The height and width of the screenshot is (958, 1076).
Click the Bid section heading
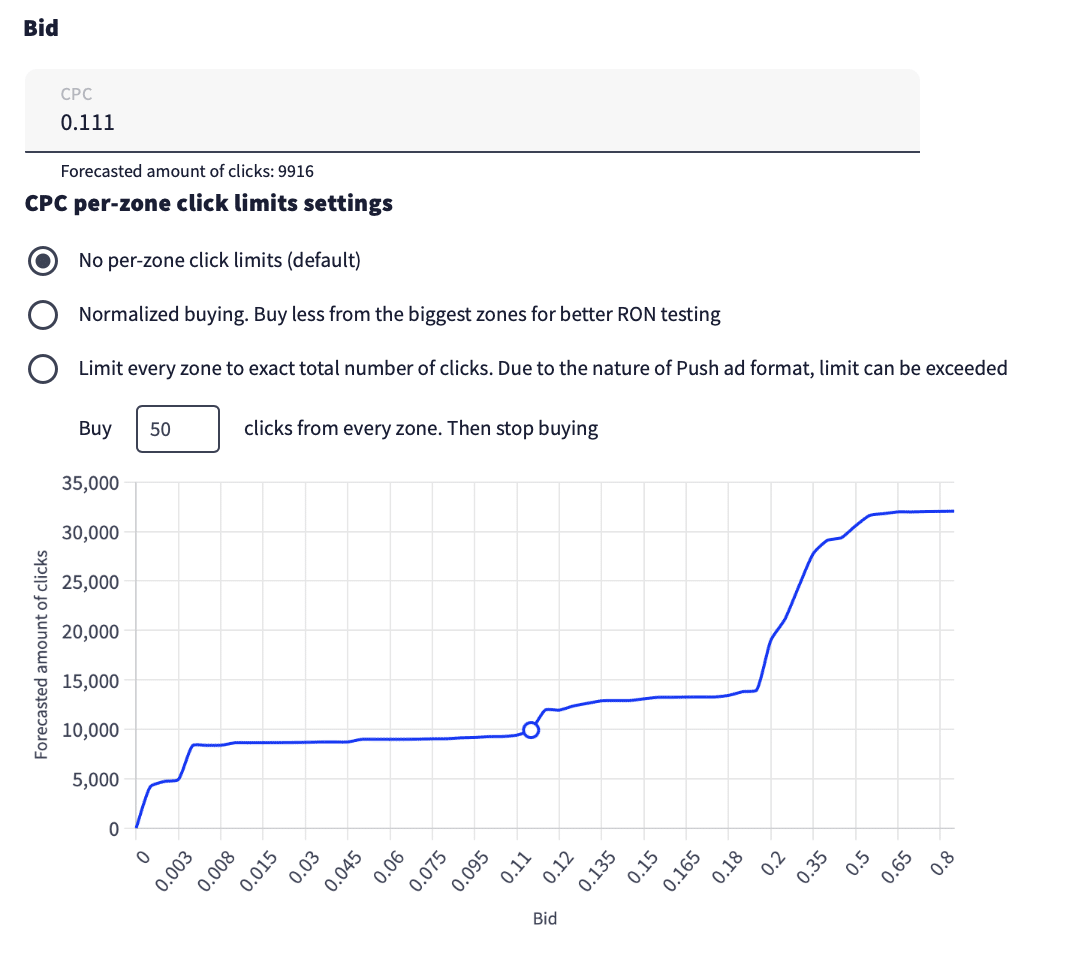(x=41, y=28)
